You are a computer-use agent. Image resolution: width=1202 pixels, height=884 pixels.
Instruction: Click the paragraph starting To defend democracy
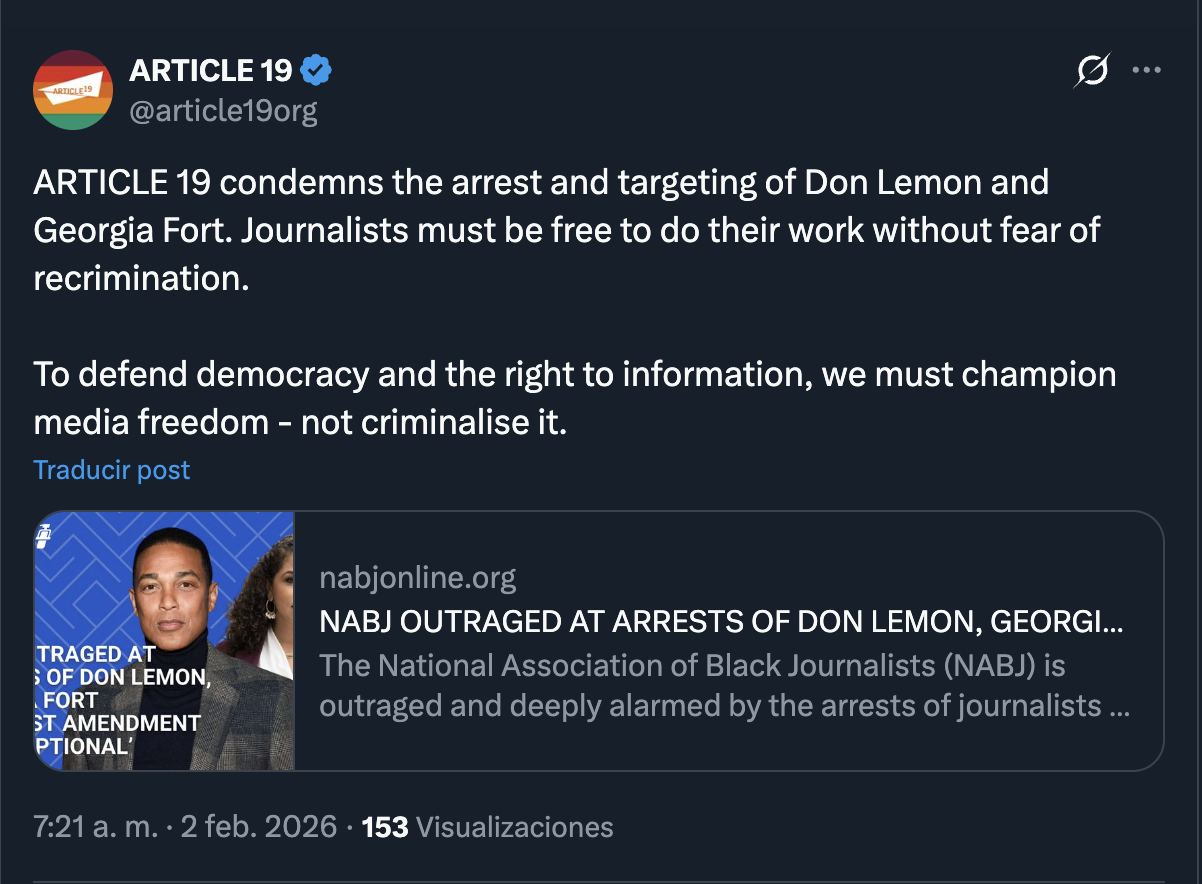(x=574, y=398)
